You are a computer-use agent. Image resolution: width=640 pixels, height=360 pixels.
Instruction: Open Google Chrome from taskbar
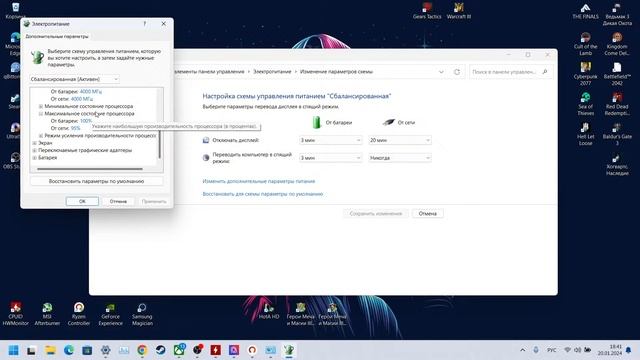tap(142, 350)
